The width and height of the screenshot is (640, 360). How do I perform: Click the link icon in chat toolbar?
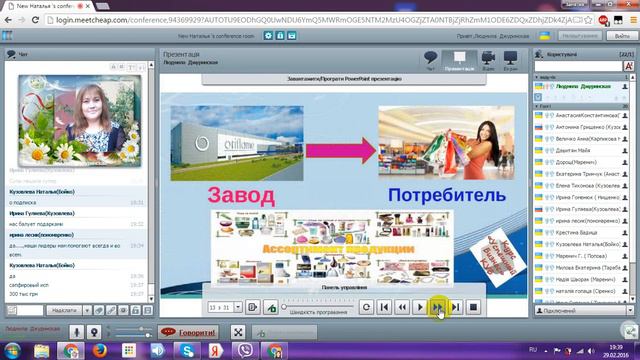pyautogui.click(x=111, y=311)
